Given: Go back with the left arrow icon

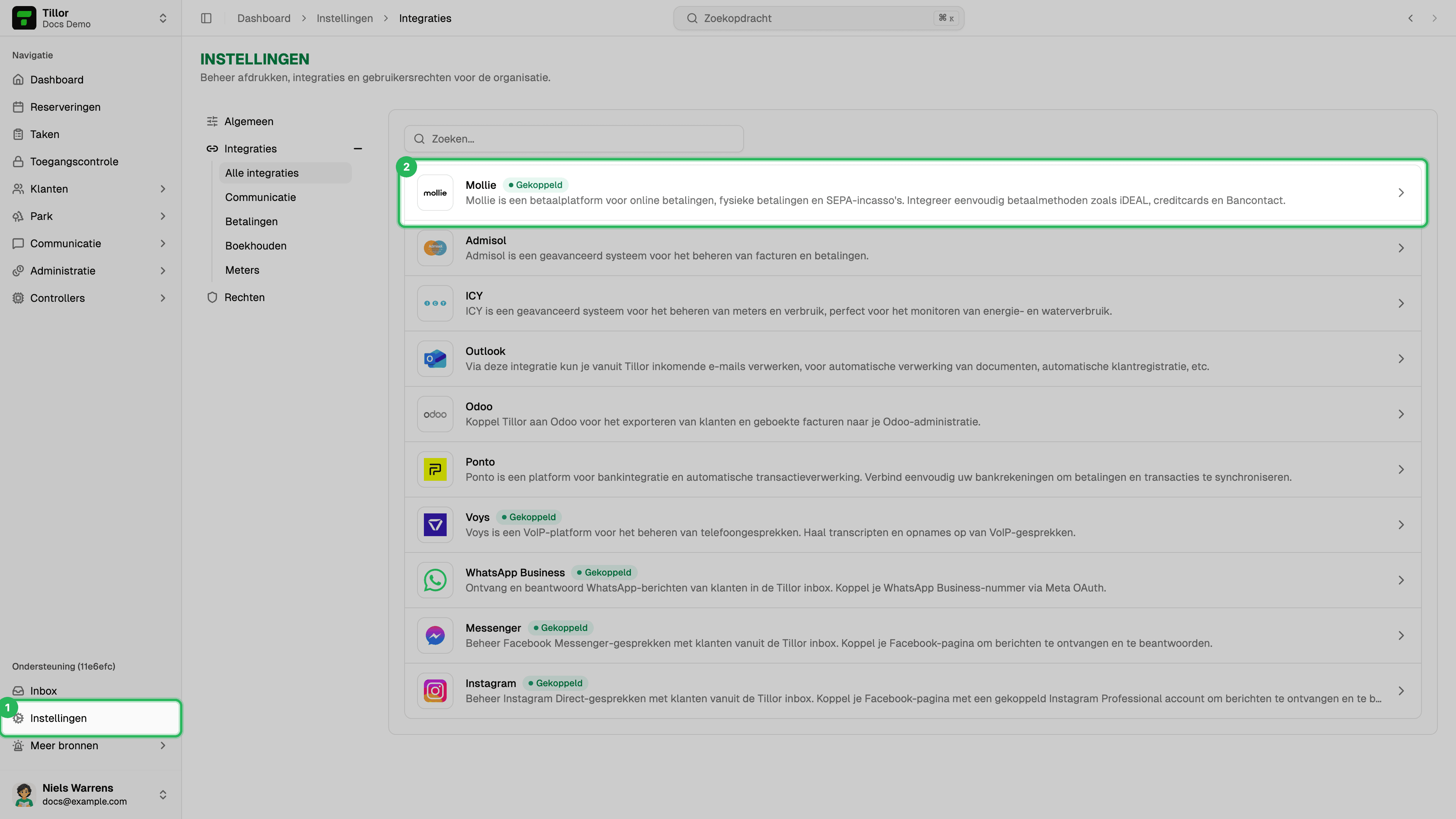Looking at the screenshot, I should [1411, 18].
